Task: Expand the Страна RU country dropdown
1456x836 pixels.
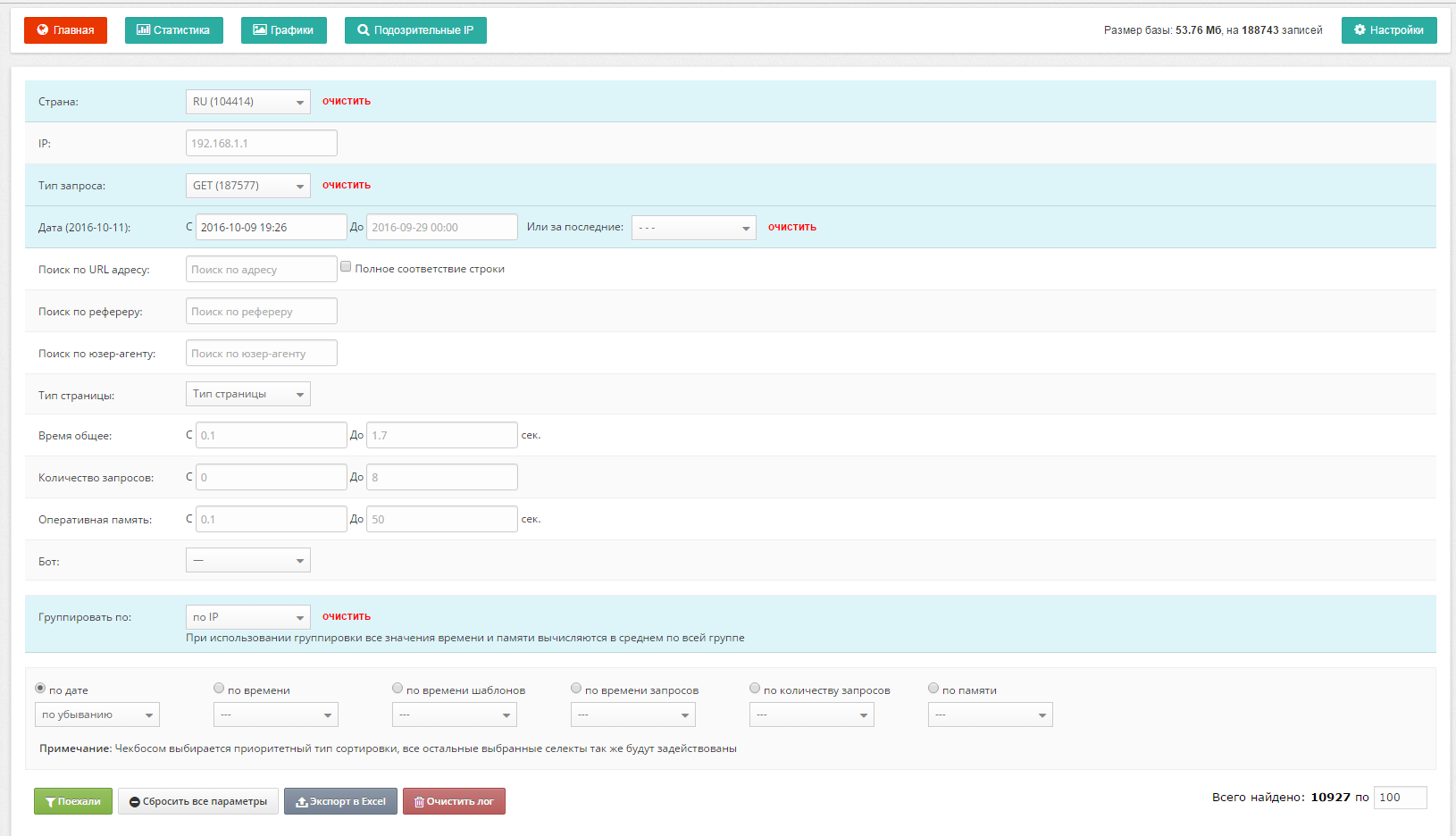Action: pyautogui.click(x=248, y=102)
